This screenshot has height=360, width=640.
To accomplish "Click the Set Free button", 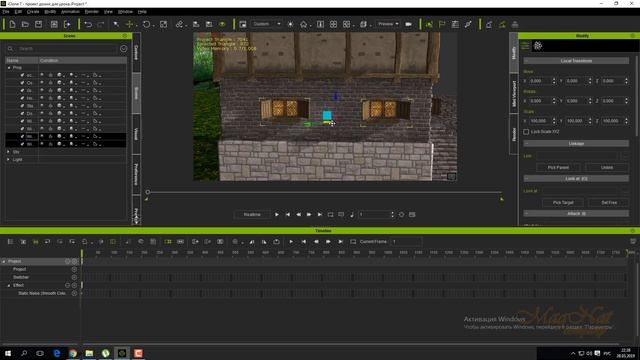I will (x=609, y=202).
